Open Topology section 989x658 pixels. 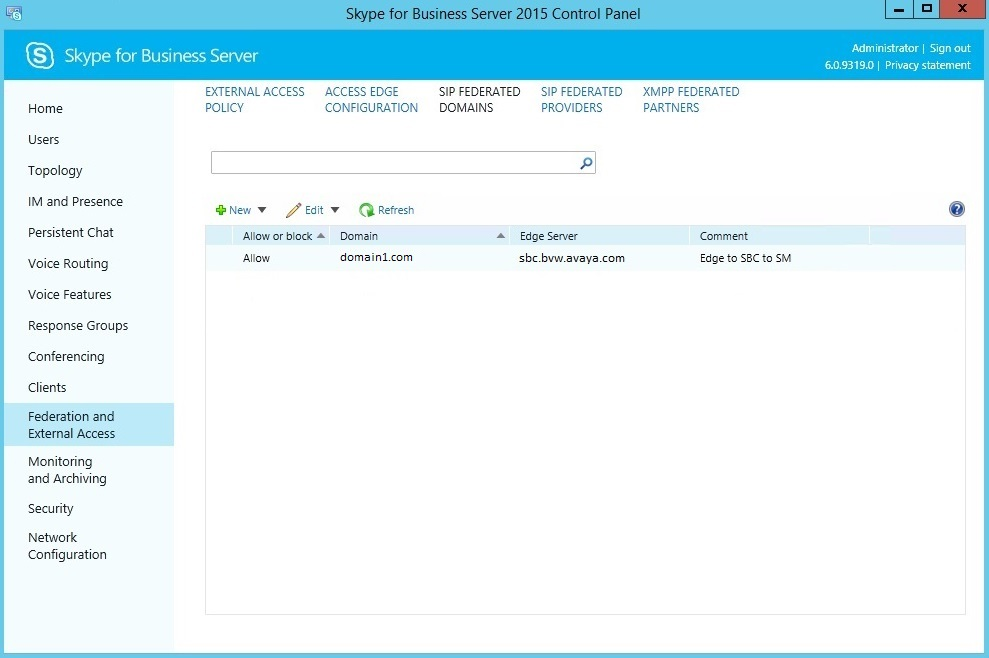(x=56, y=171)
